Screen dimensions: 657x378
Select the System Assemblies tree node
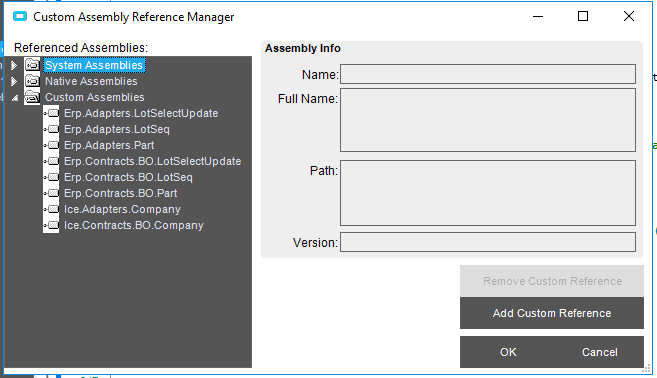pos(94,65)
